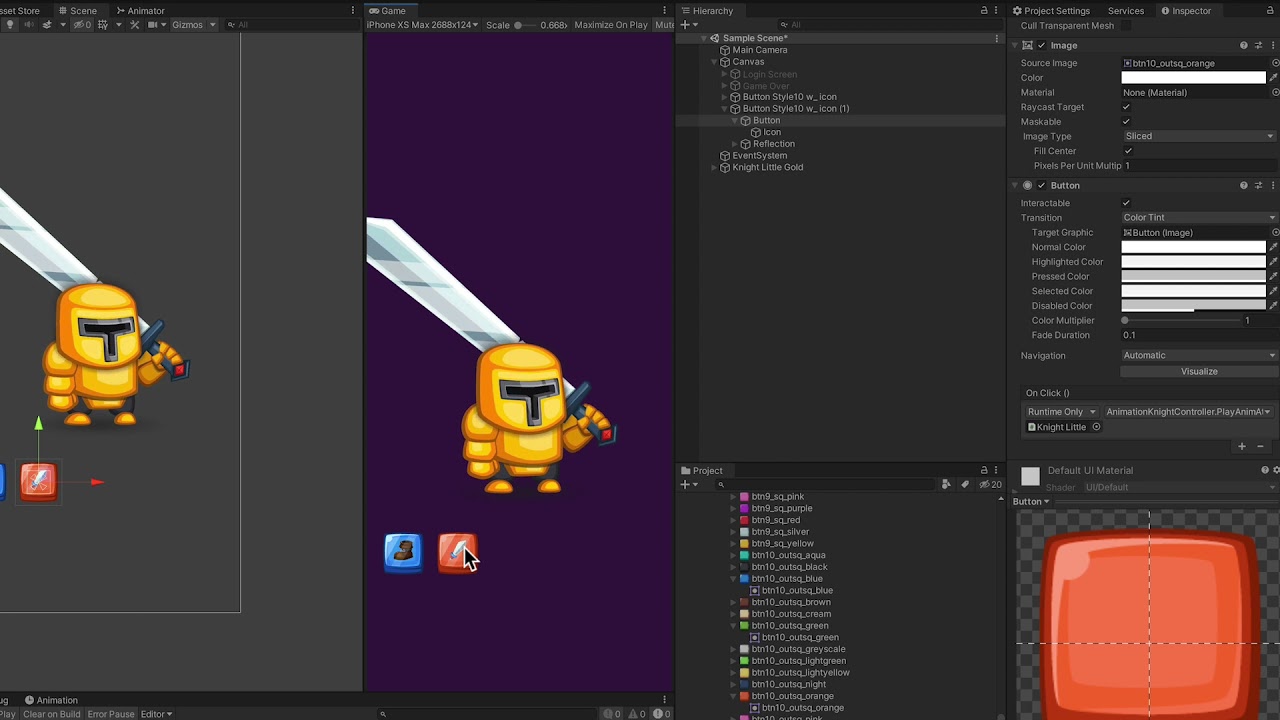This screenshot has width=1280, height=720.
Task: Open Hierarchy panel three-dot menu
Action: pos(997,10)
